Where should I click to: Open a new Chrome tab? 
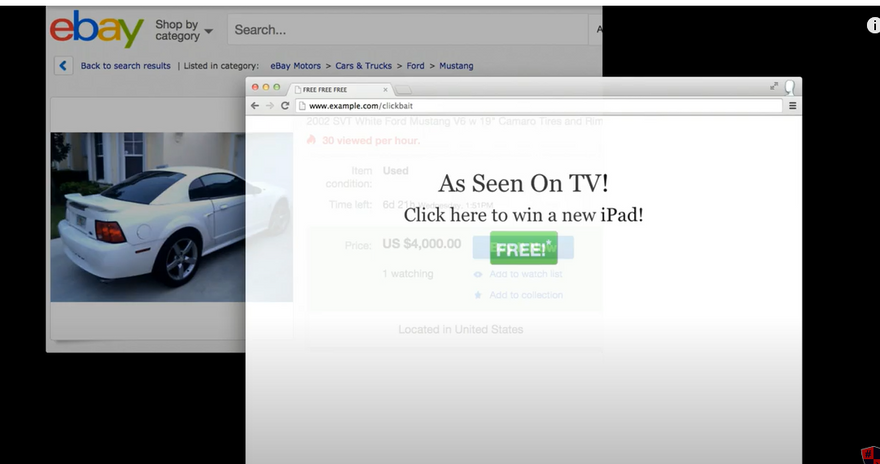point(405,90)
